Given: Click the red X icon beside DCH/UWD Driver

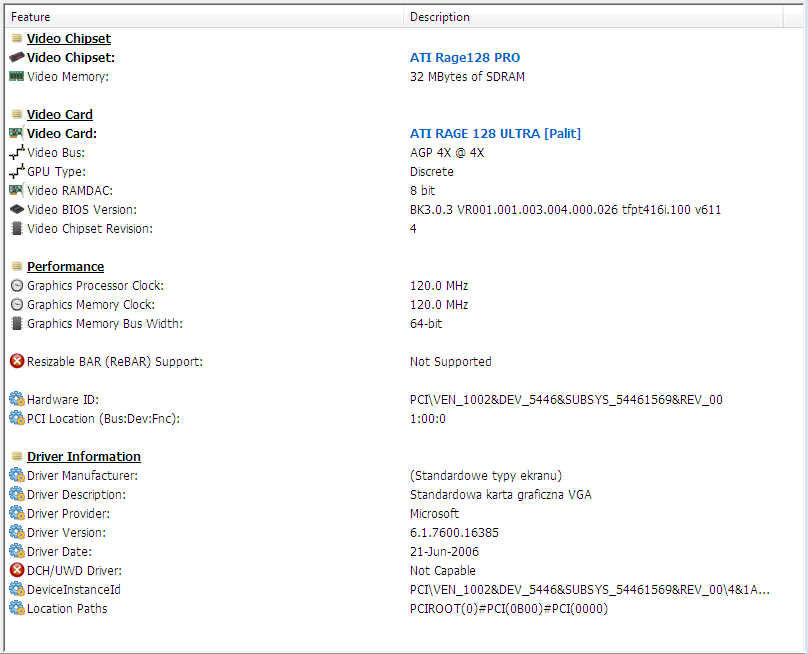Looking at the screenshot, I should tap(16, 571).
